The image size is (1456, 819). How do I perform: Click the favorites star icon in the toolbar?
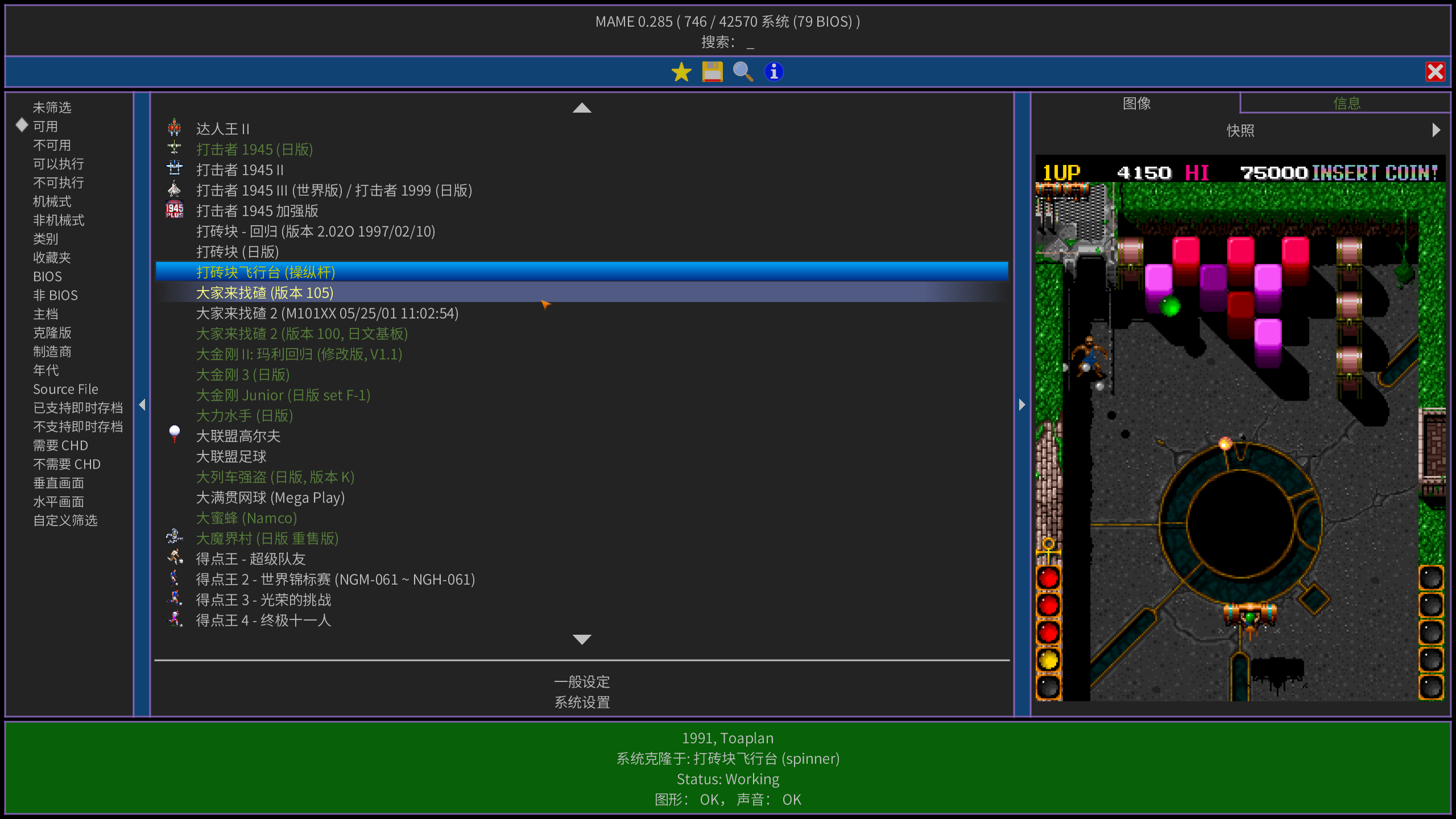coord(680,72)
